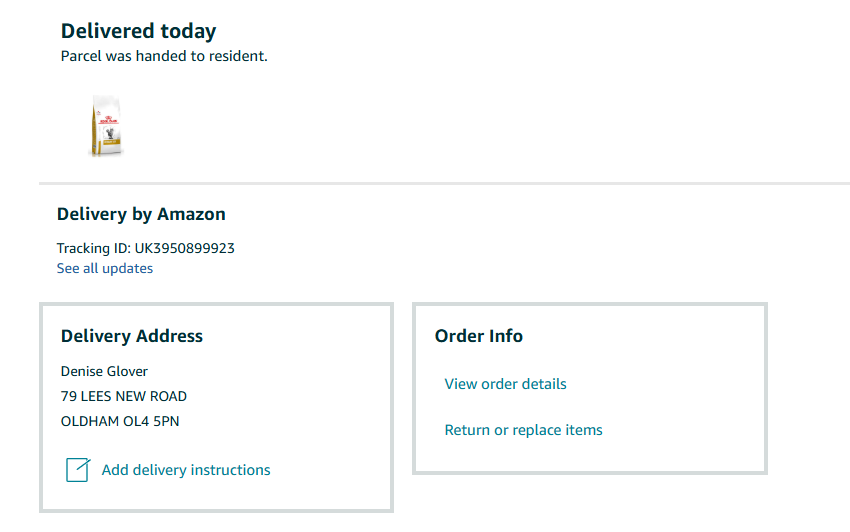Click recipient name Denise Glover
The width and height of the screenshot is (850, 532).
[104, 371]
